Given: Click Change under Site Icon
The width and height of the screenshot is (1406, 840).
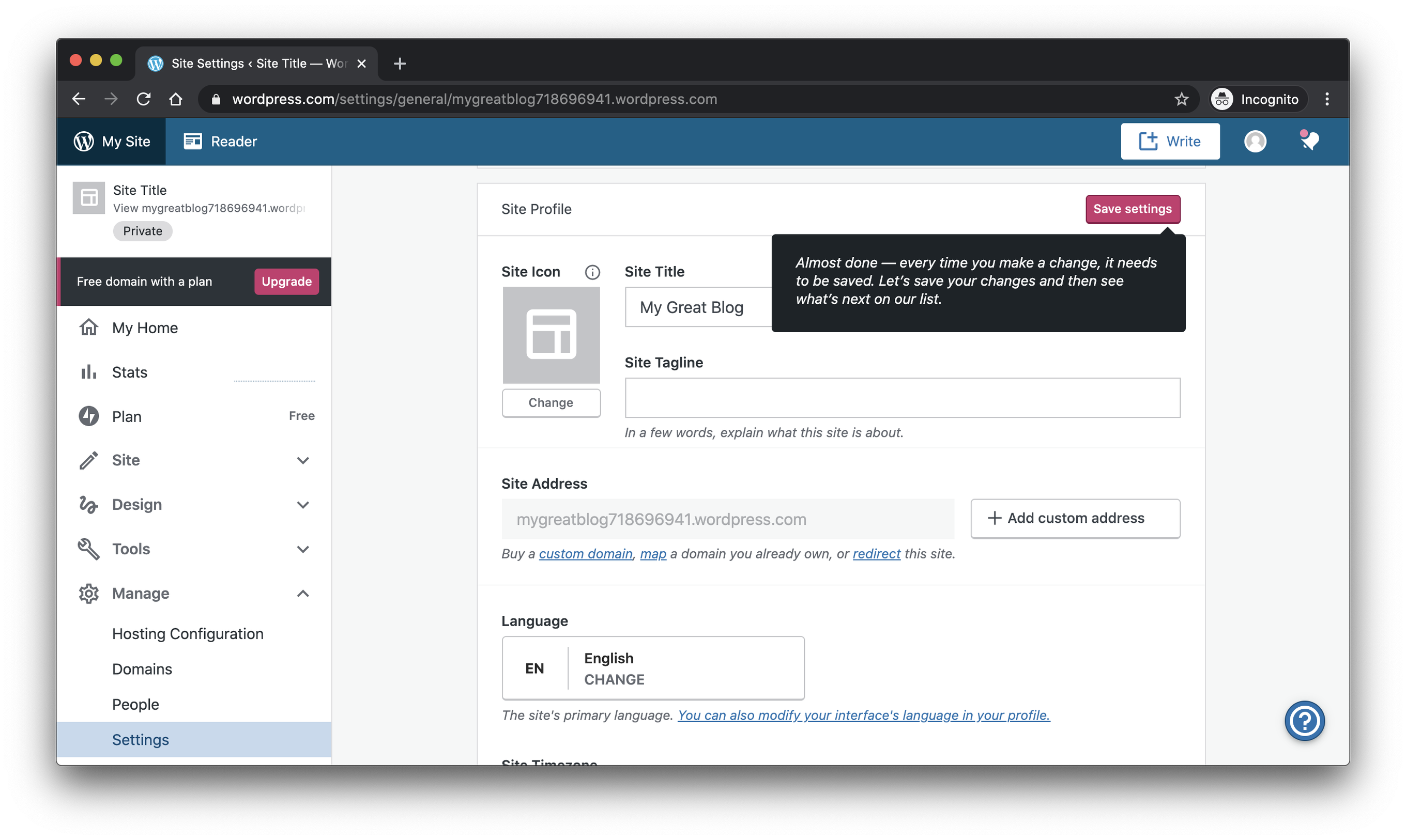Looking at the screenshot, I should point(551,403).
